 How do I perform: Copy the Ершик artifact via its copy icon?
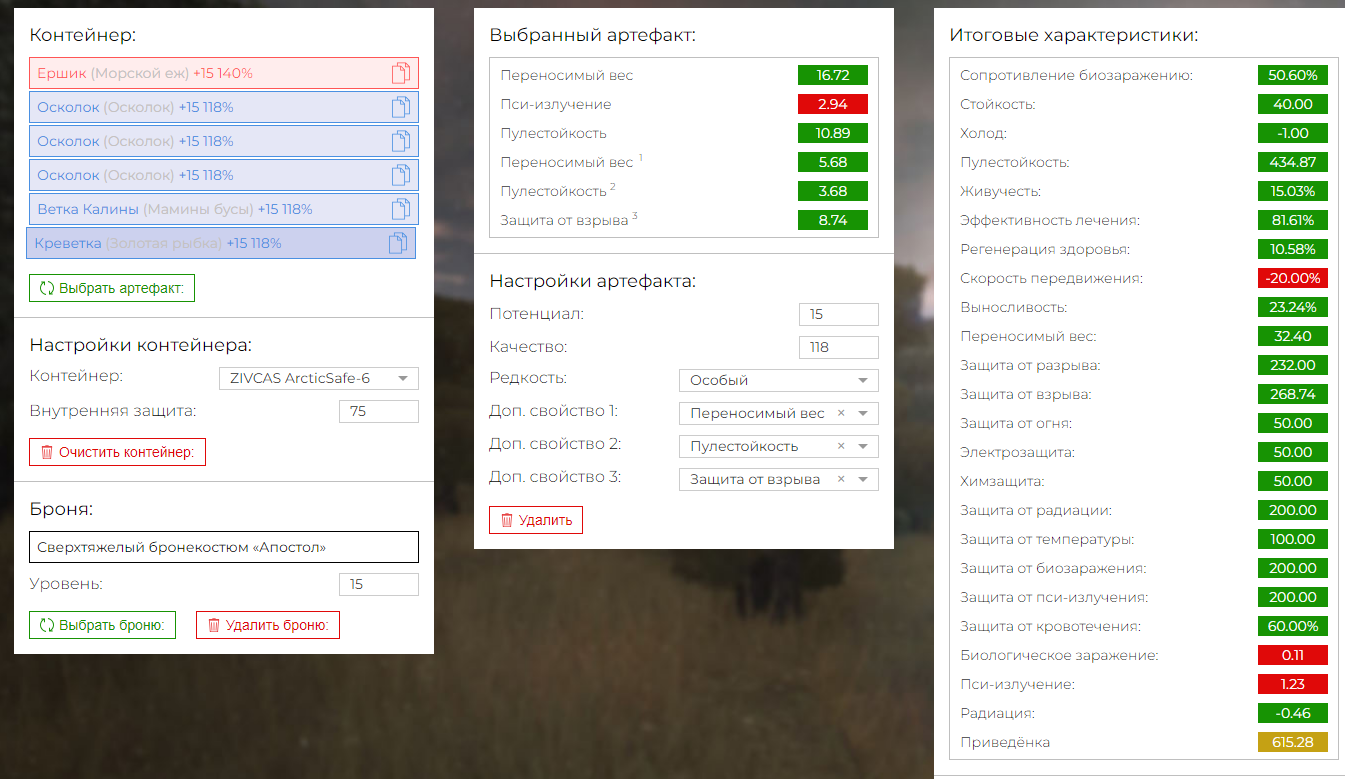pyautogui.click(x=401, y=73)
